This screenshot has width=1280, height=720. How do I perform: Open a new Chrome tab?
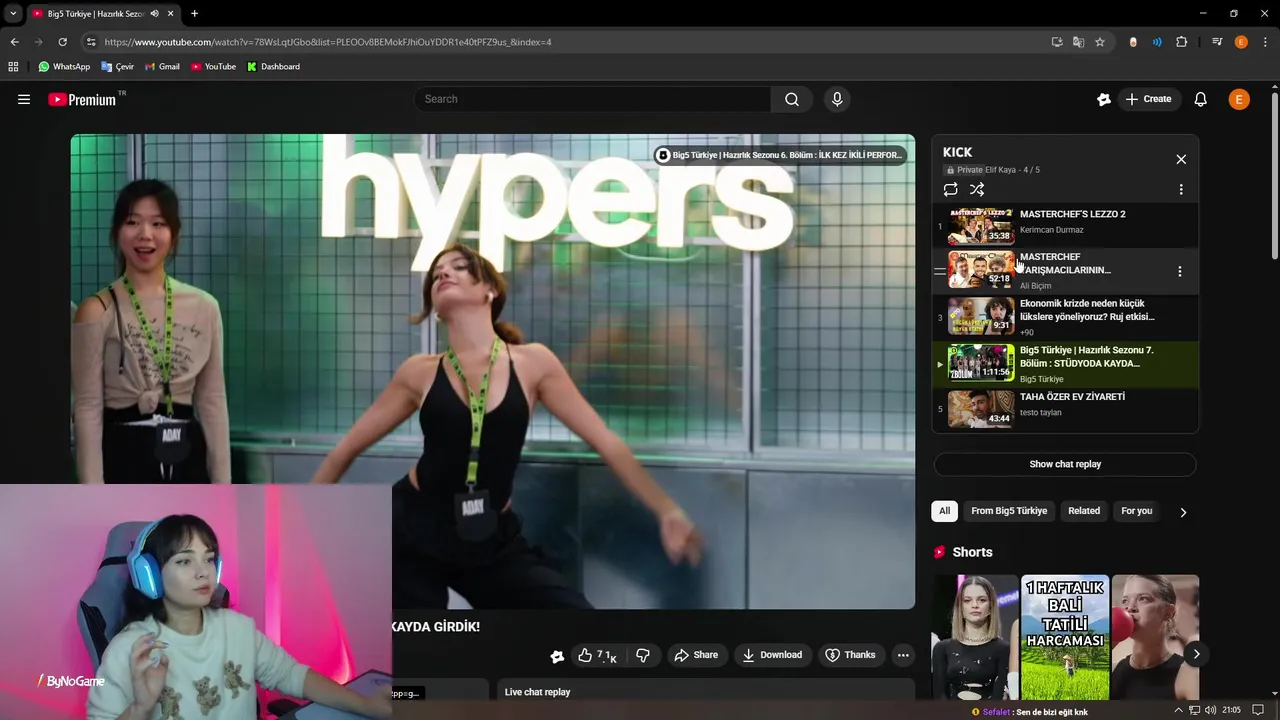click(194, 14)
